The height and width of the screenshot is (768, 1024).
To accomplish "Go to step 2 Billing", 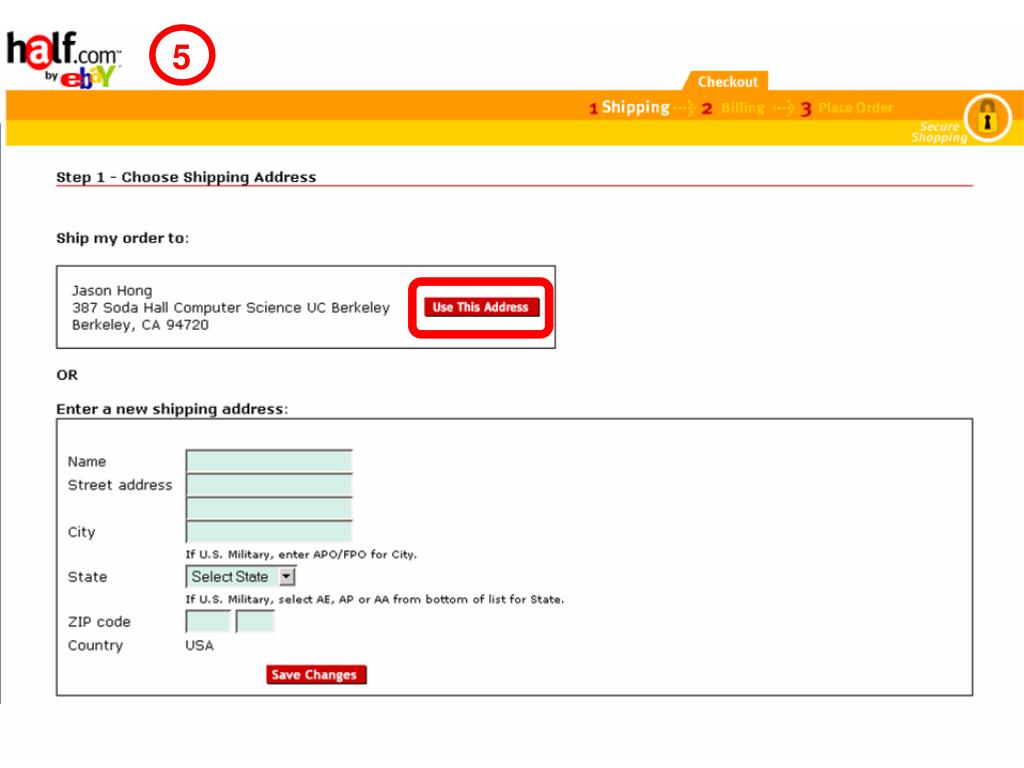I will pyautogui.click(x=733, y=108).
